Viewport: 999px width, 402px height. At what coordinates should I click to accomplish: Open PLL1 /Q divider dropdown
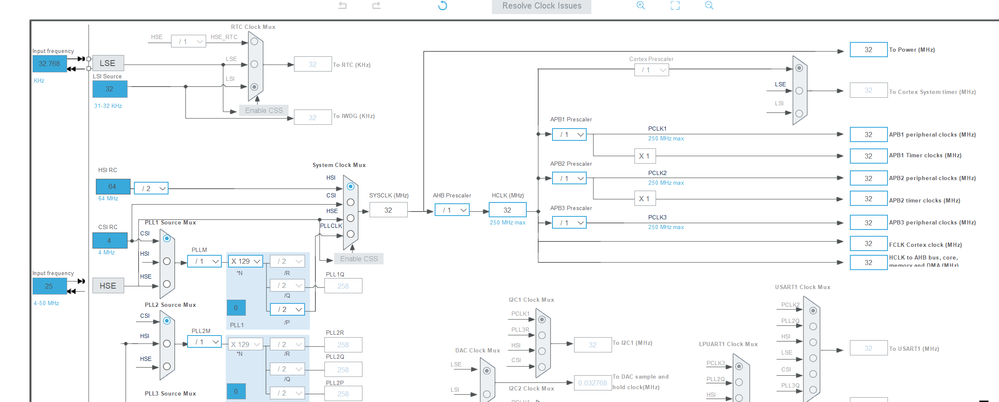pos(287,285)
